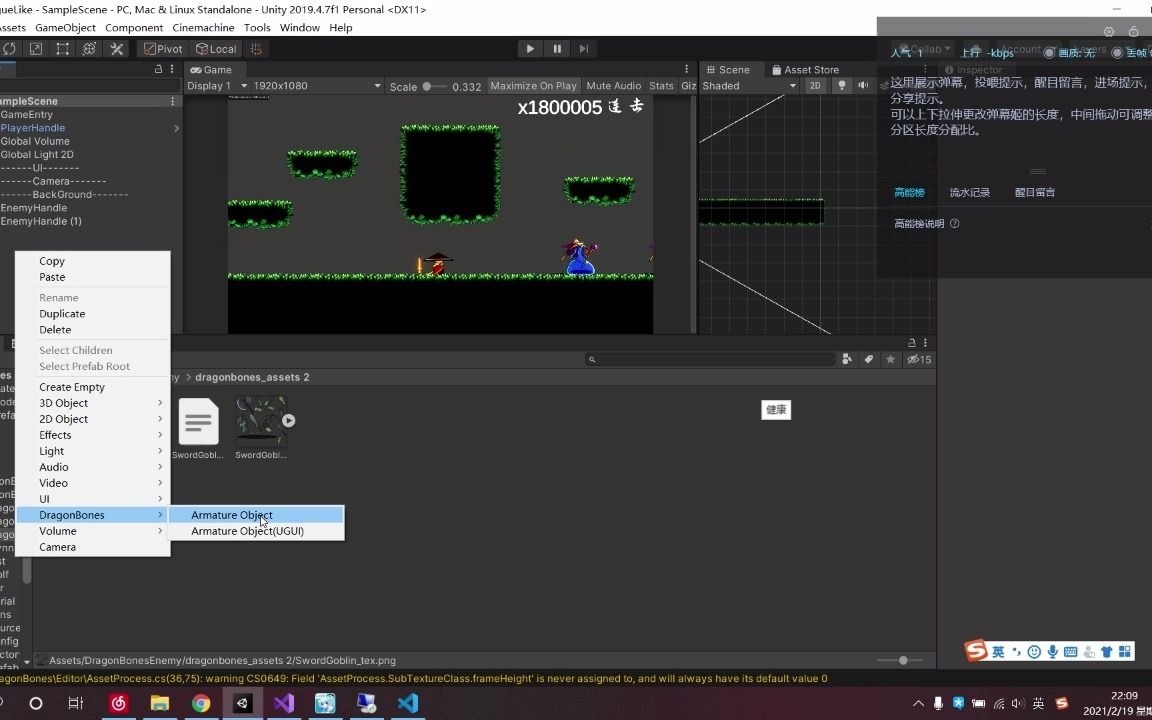
Task: Select Armature Object from DragonBones submenu
Action: pos(231,515)
